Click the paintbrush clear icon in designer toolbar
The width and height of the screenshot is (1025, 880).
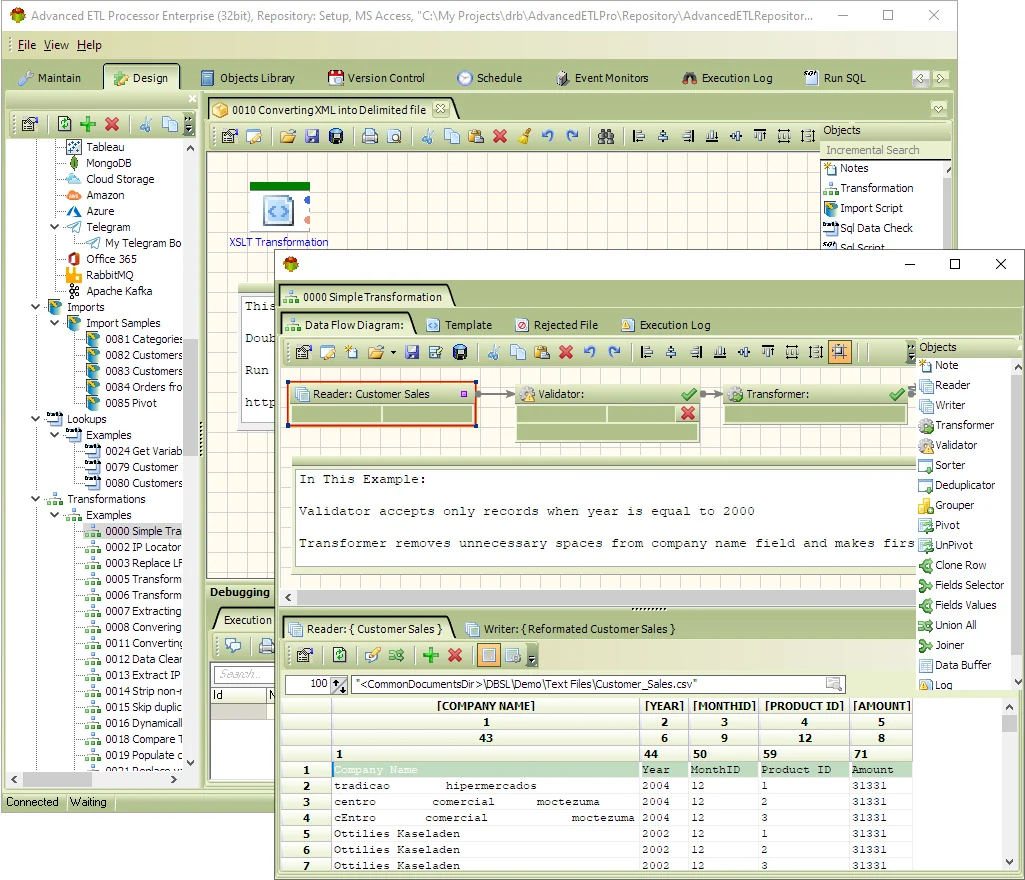(524, 136)
